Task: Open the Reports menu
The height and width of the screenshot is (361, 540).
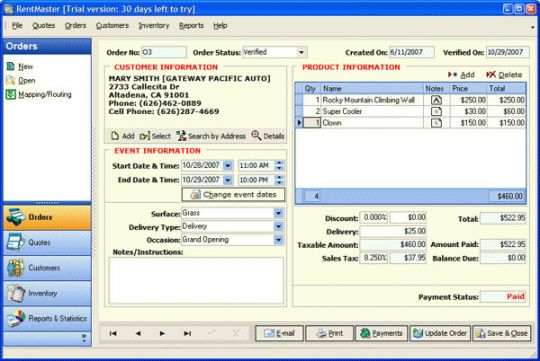Action: (x=191, y=26)
